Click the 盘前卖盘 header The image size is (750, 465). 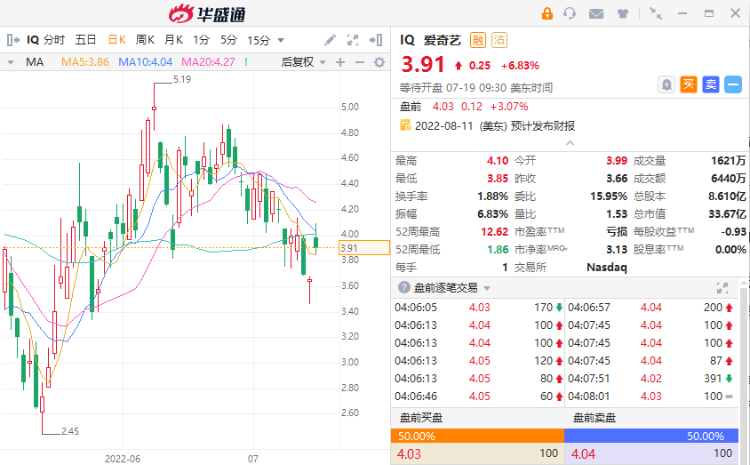click(595, 418)
